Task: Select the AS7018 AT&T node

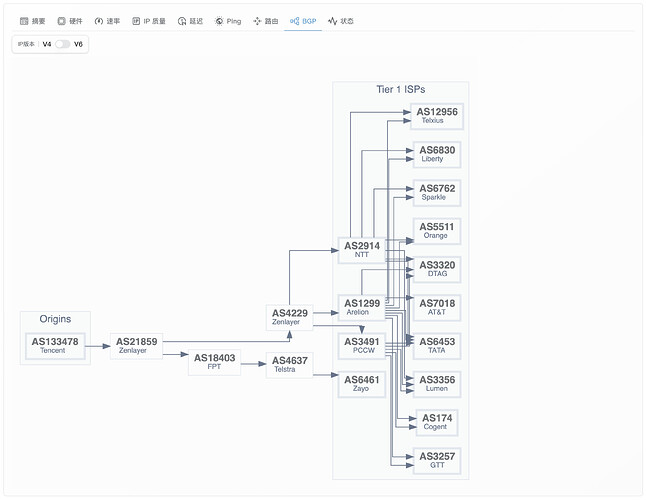Action: click(x=437, y=308)
